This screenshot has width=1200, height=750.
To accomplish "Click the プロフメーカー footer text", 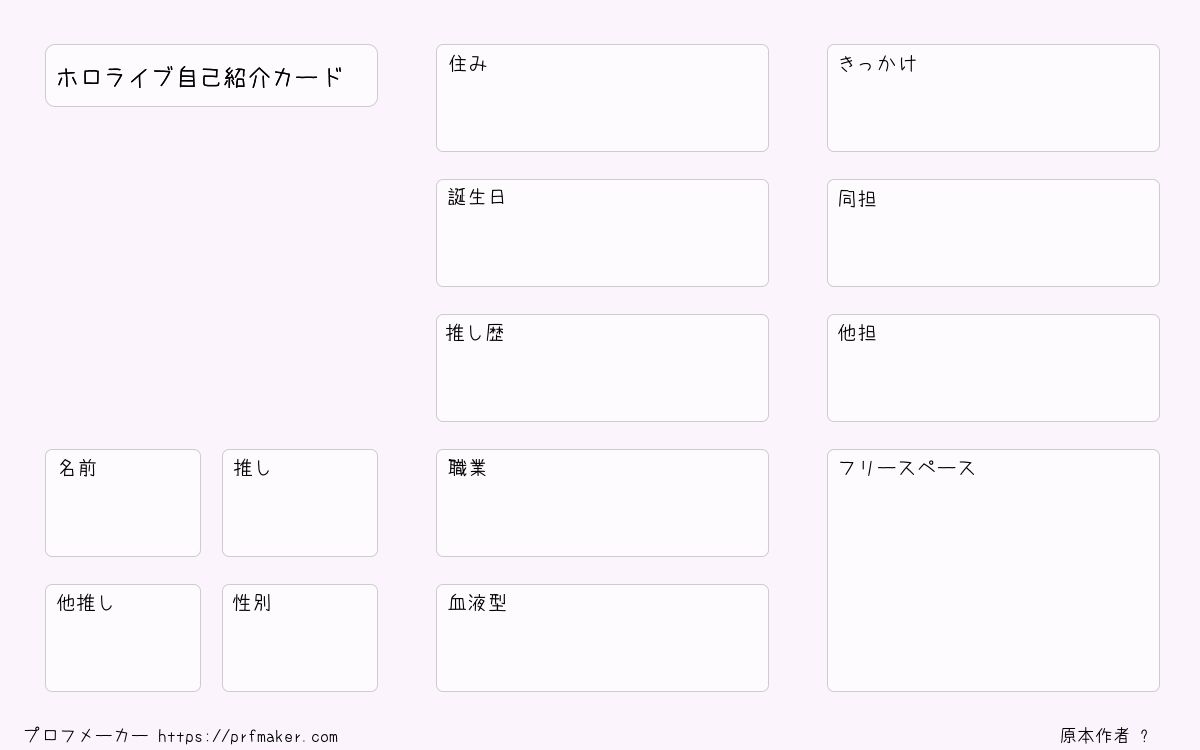I will coord(86,736).
